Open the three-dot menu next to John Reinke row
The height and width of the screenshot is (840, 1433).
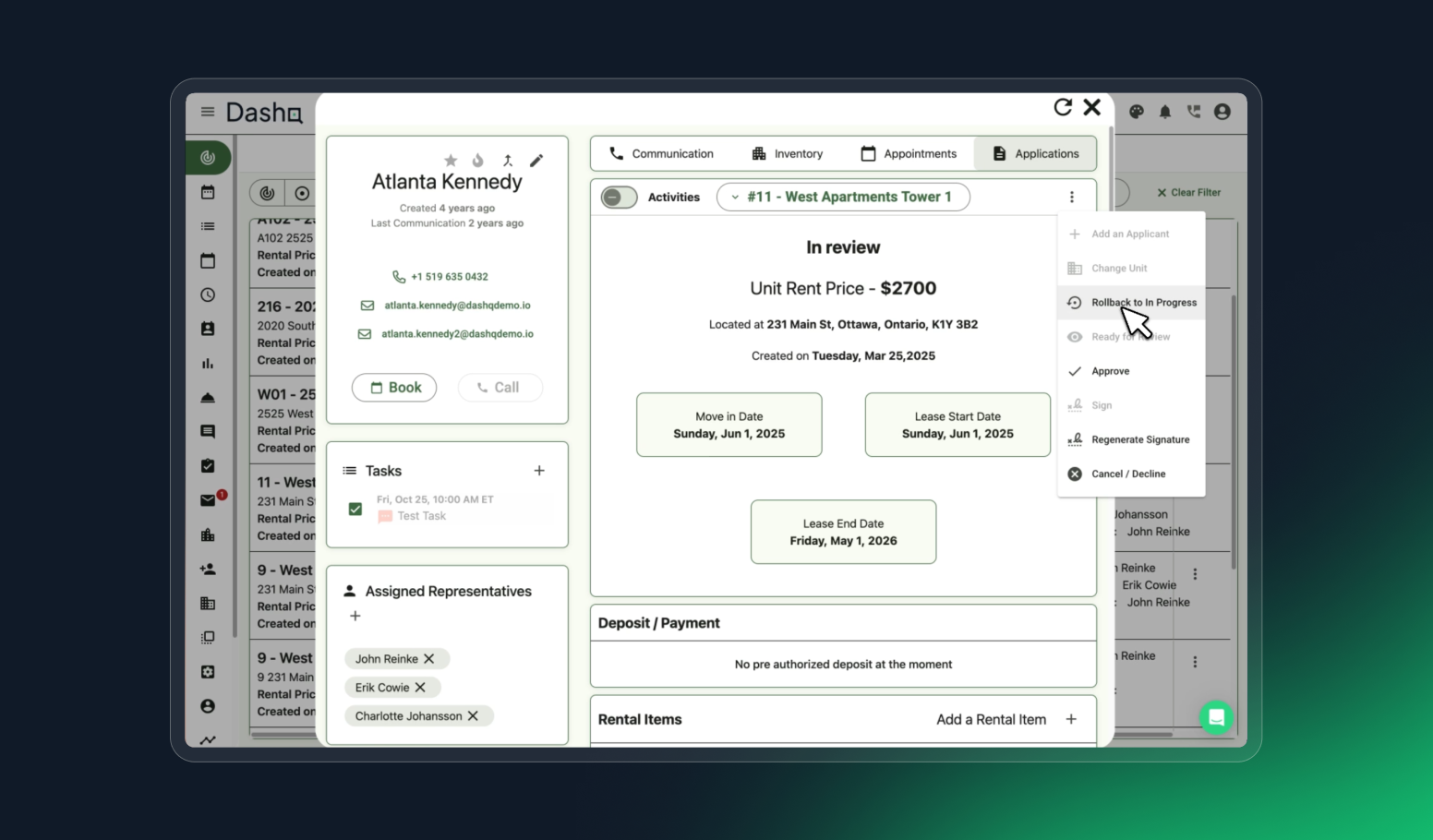click(x=1194, y=573)
